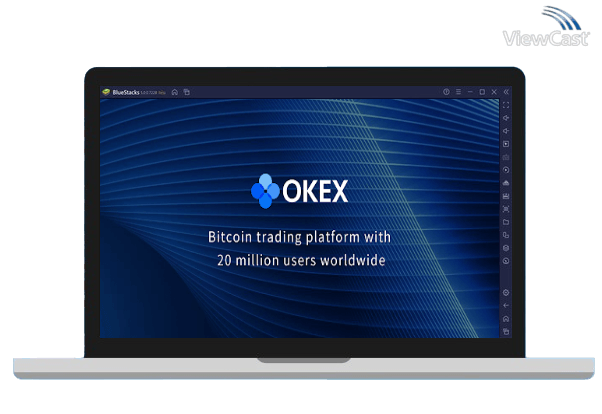Image resolution: width=602 pixels, height=414 pixels.
Task: Click the BlueStacks logo icon in title bar
Action: (106, 92)
